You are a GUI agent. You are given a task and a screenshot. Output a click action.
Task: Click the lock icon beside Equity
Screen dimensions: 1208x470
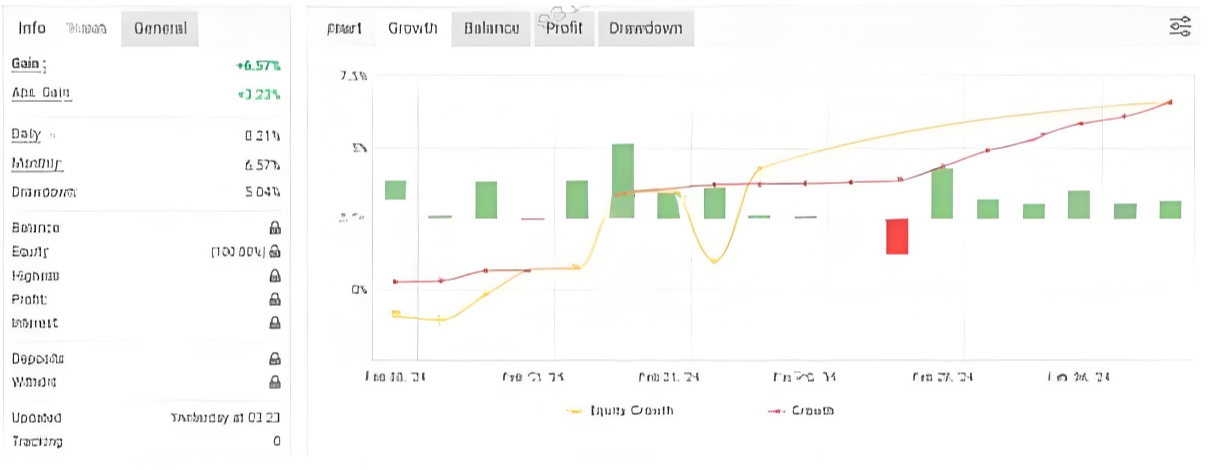click(x=274, y=252)
